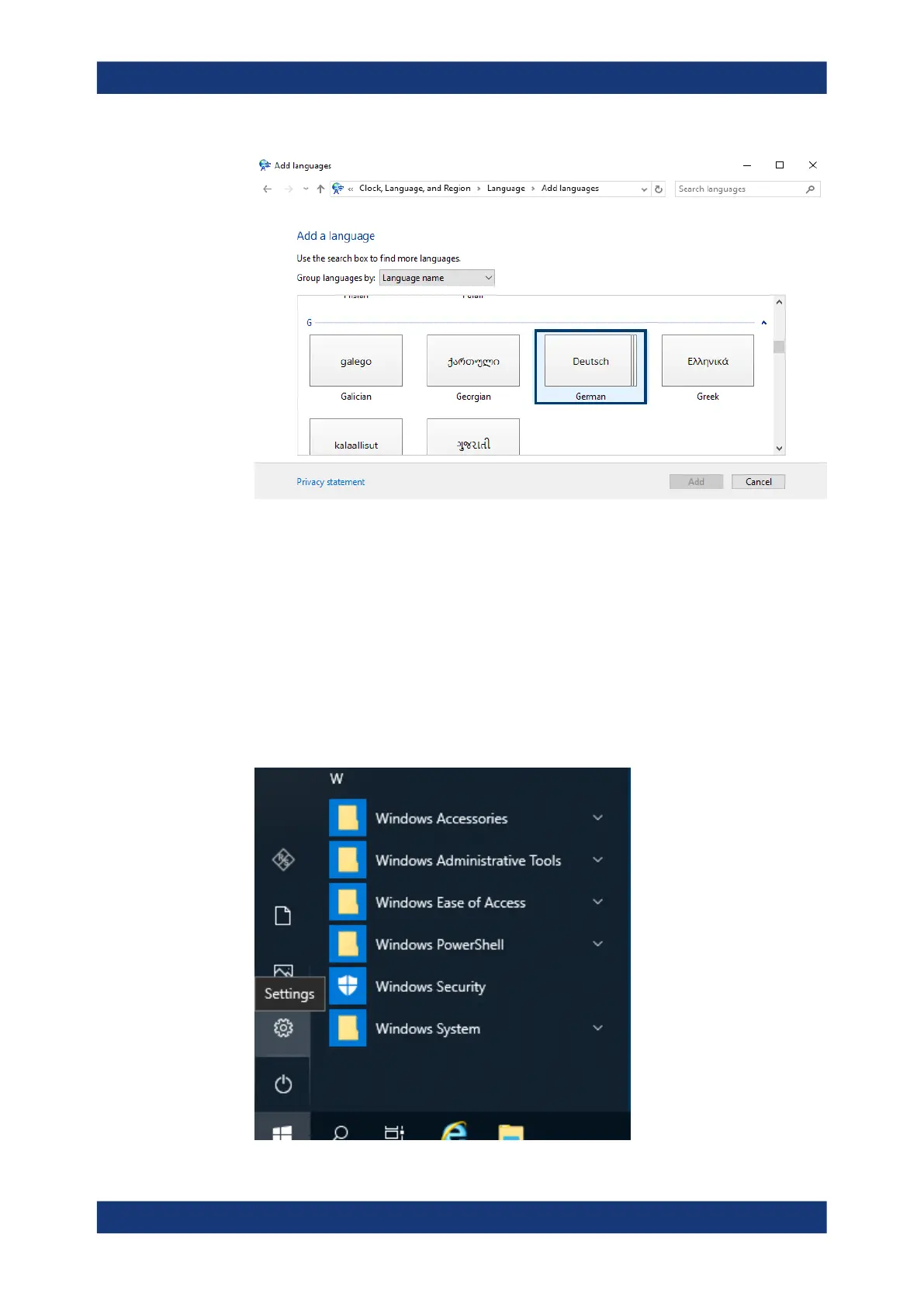This screenshot has width=924, height=1307.
Task: Click the Windows Start button on taskbar
Action: tap(282, 1132)
